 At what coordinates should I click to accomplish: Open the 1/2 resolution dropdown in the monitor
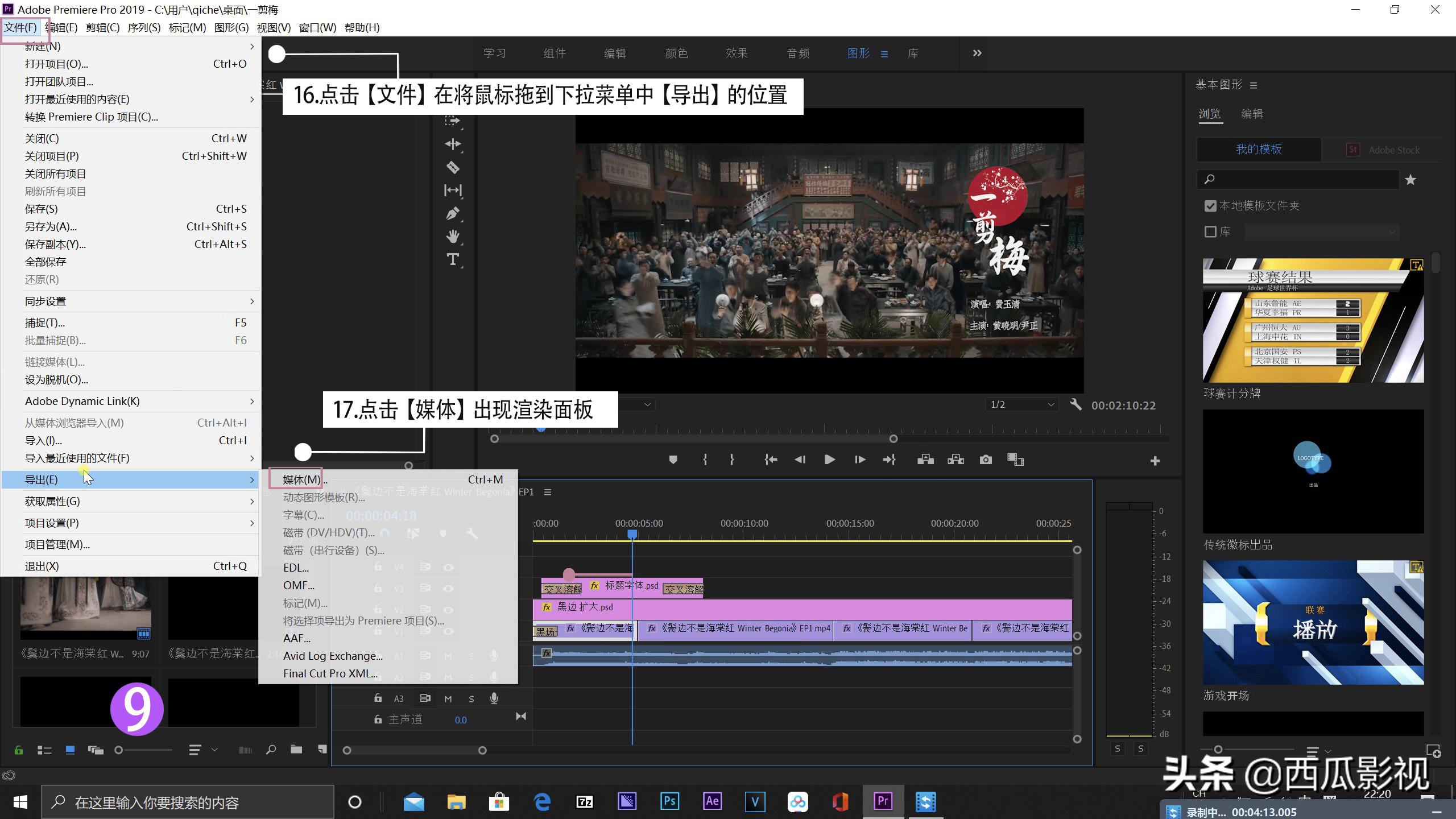(1021, 404)
